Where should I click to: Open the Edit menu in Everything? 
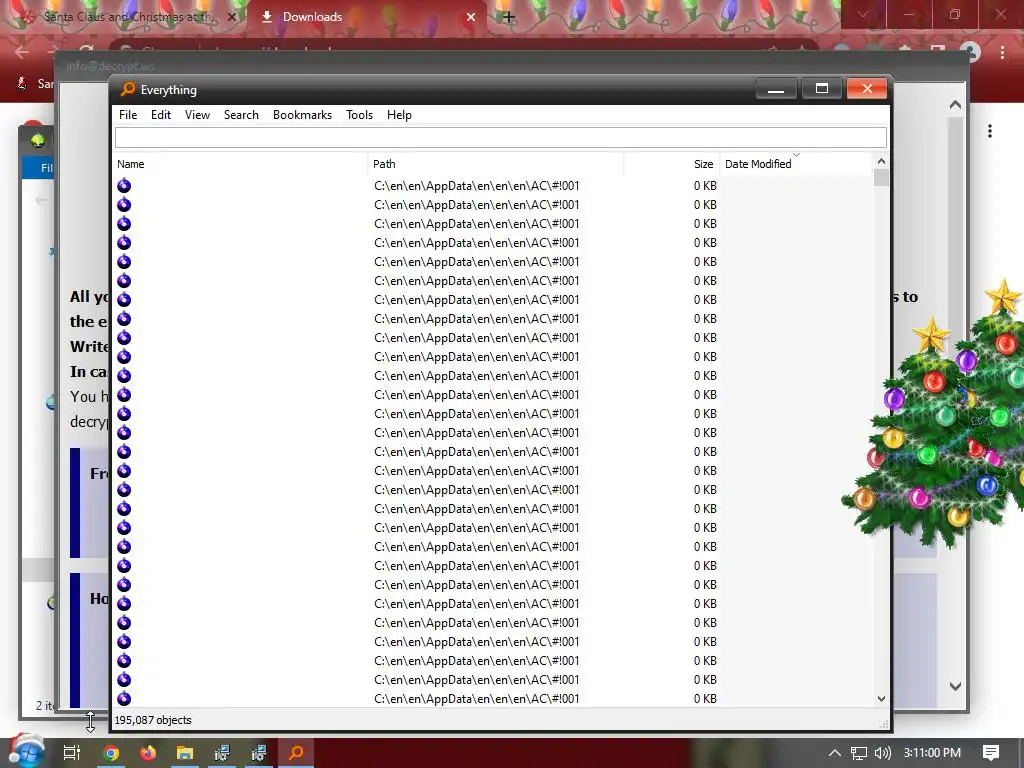coord(161,115)
